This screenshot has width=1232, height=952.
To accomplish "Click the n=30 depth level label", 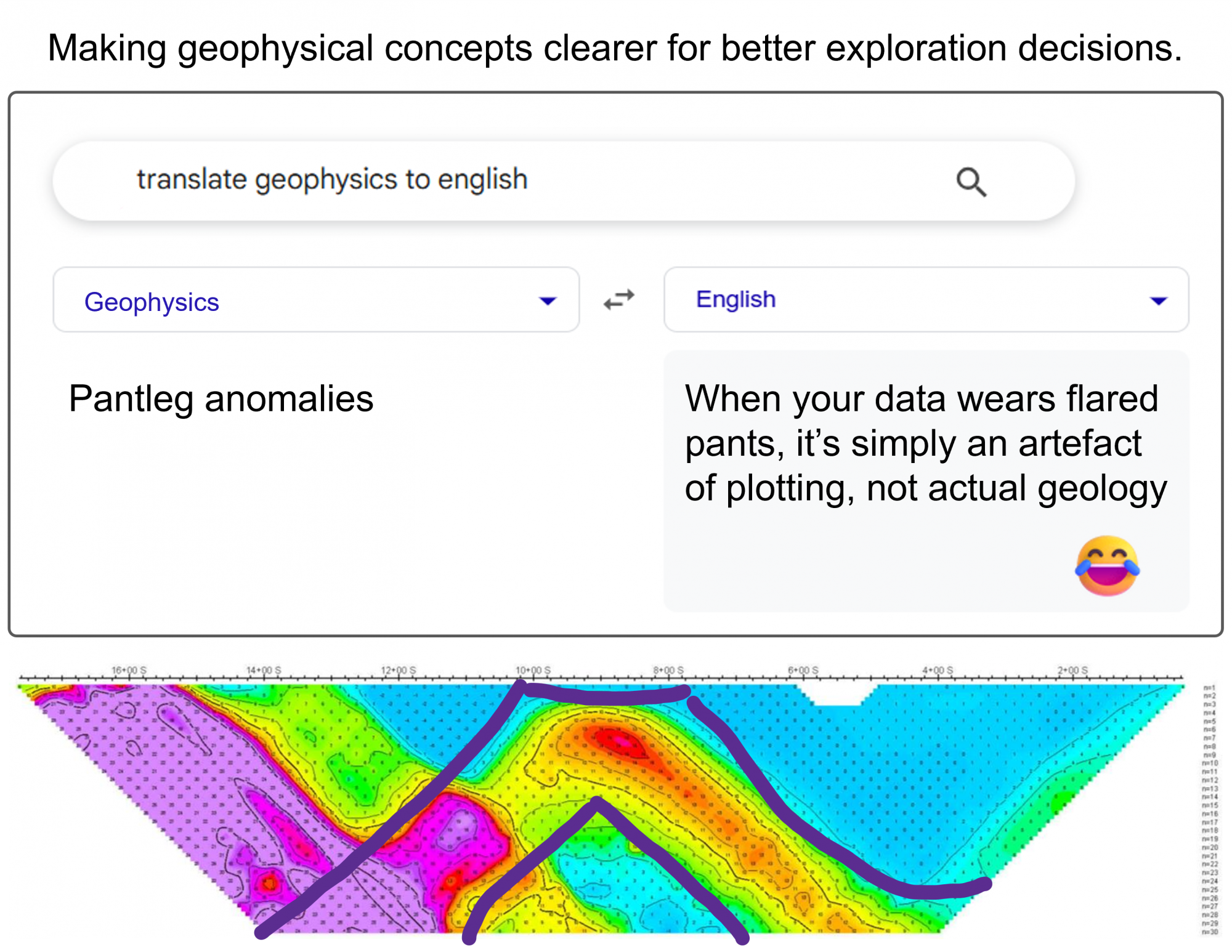I will click(1210, 932).
